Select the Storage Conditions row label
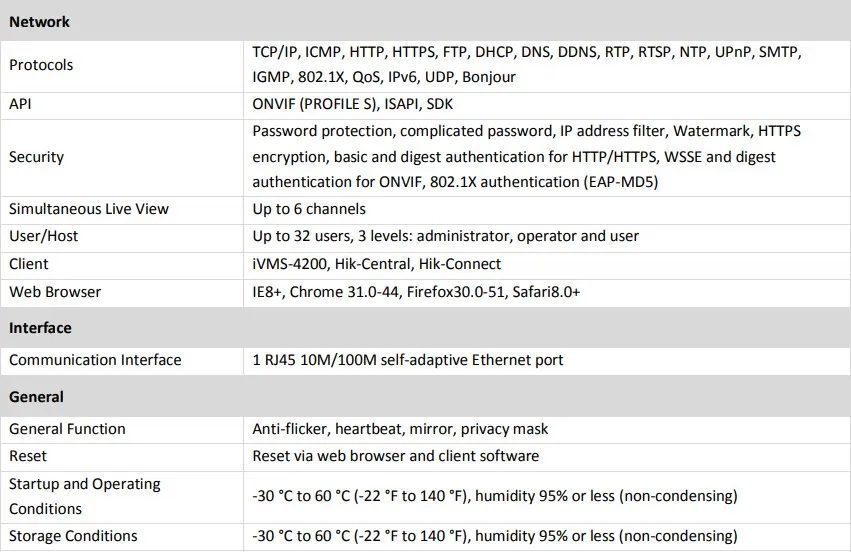 (73, 536)
